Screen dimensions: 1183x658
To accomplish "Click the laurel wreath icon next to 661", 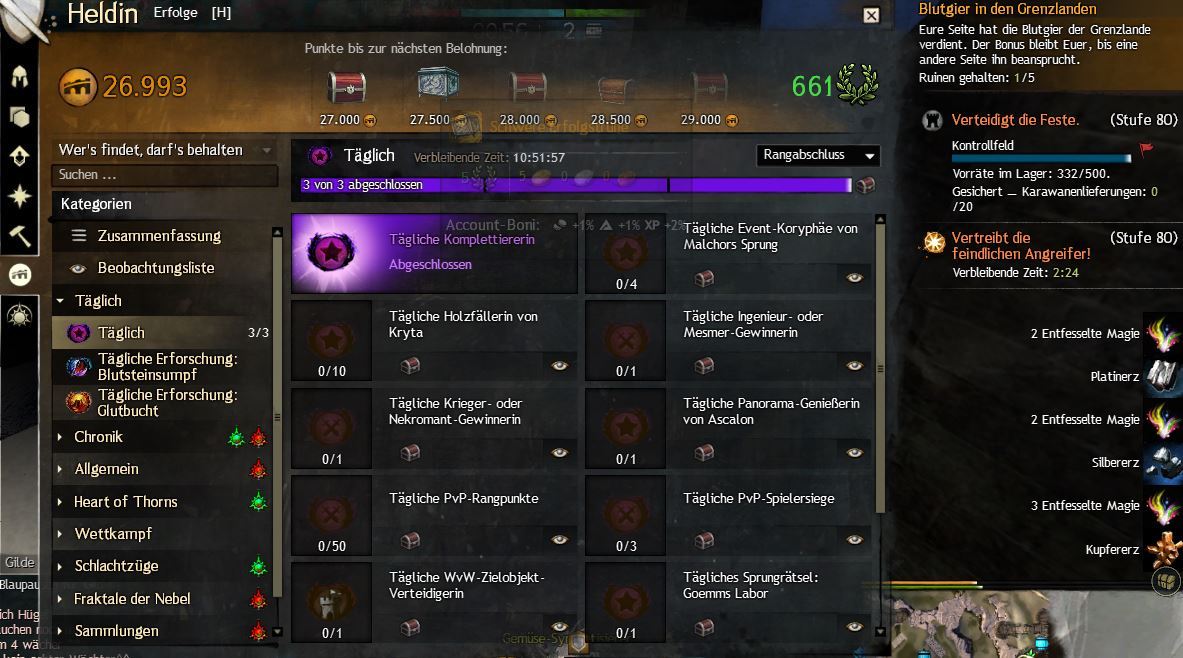I will [x=858, y=85].
